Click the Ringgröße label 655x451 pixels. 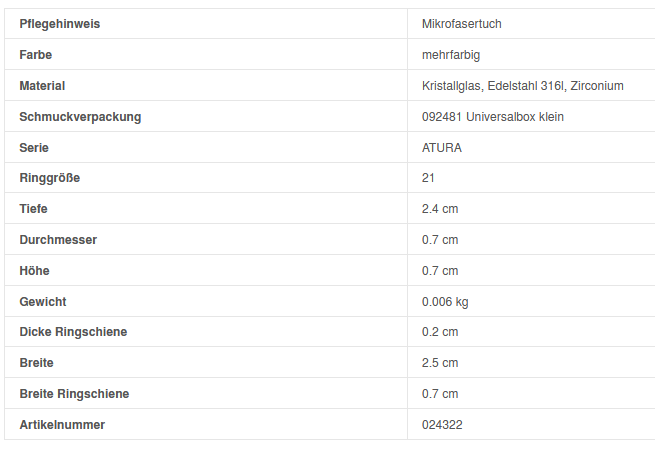click(x=50, y=178)
